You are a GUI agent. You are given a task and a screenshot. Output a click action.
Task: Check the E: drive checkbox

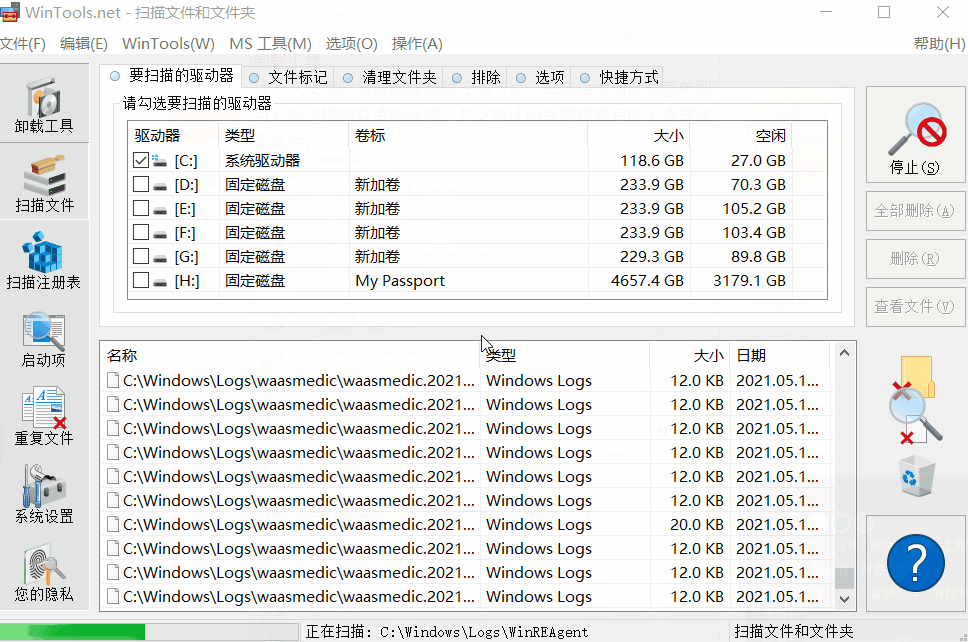(141, 209)
